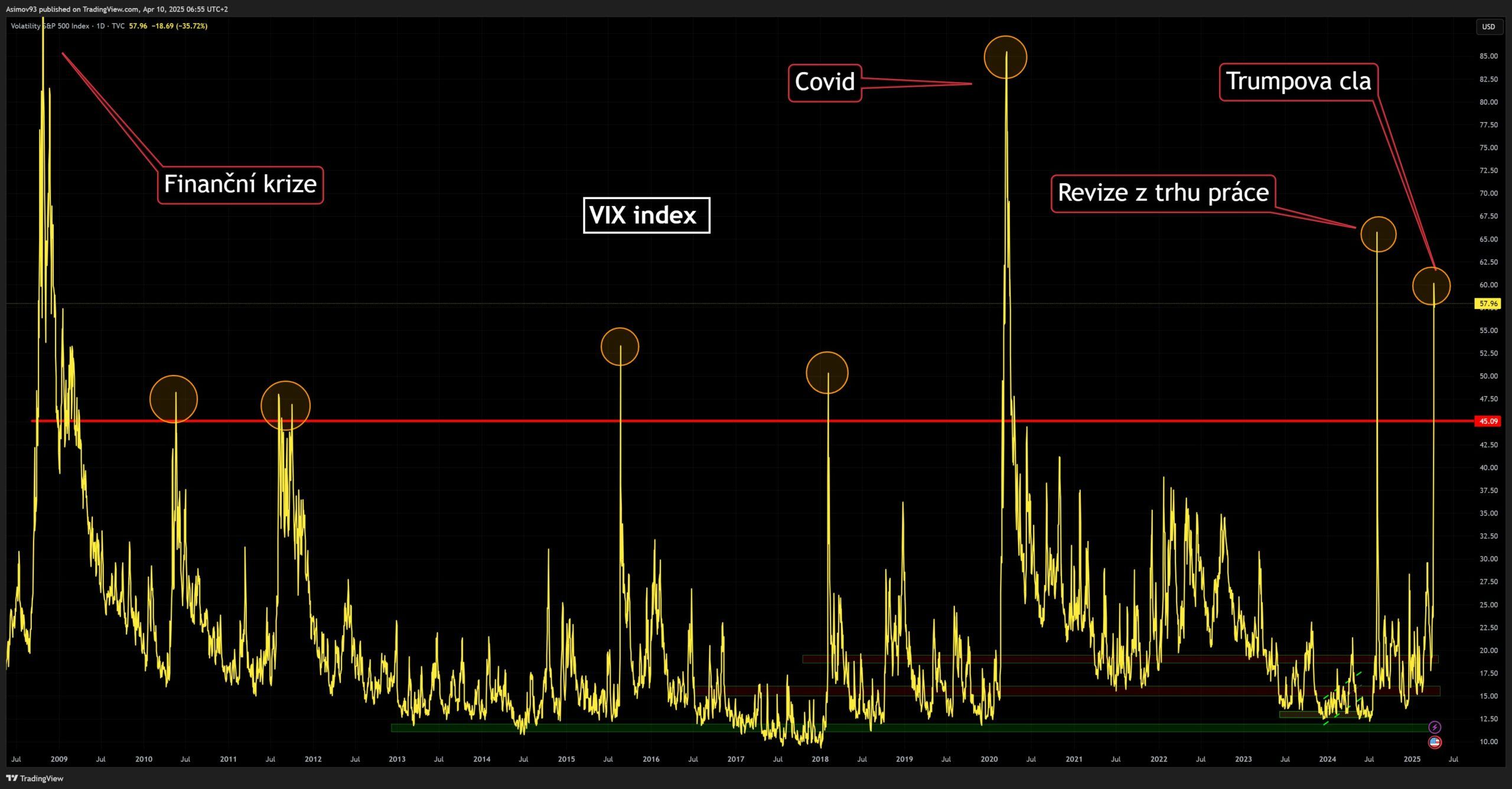Select the 'Revize z trhu práce' callout
The height and width of the screenshot is (789, 1512).
(1164, 193)
